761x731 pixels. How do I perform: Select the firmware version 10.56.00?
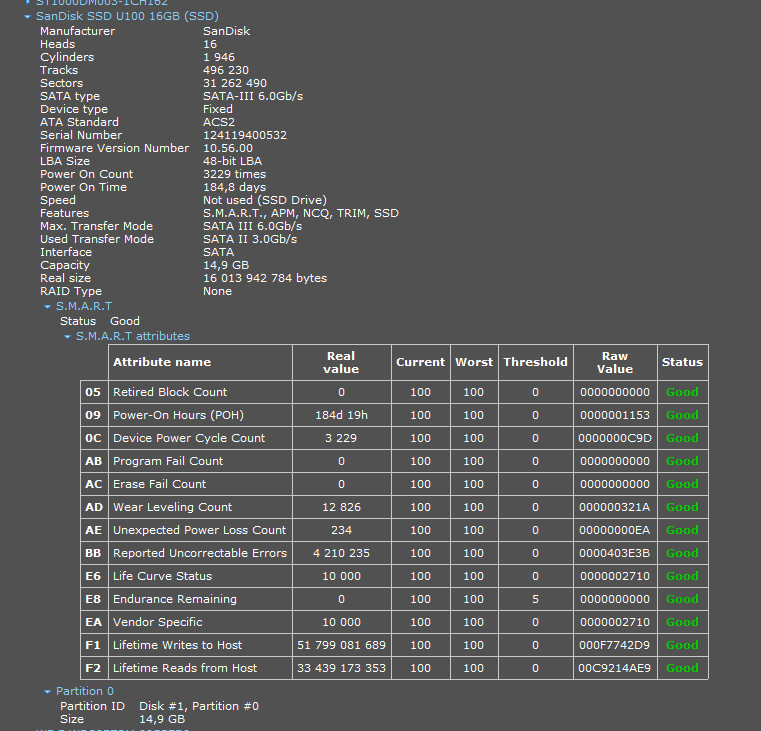coord(228,148)
